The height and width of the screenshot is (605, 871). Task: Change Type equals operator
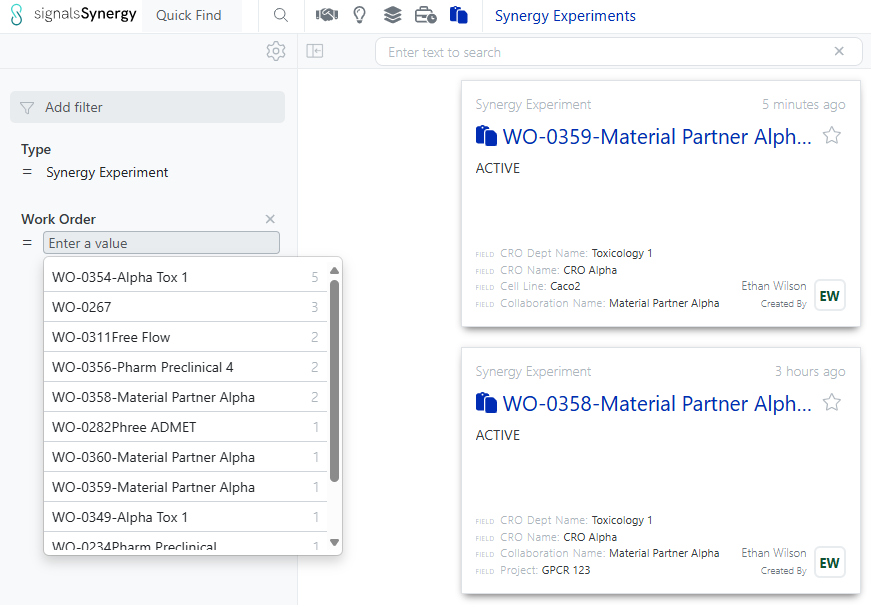(27, 173)
